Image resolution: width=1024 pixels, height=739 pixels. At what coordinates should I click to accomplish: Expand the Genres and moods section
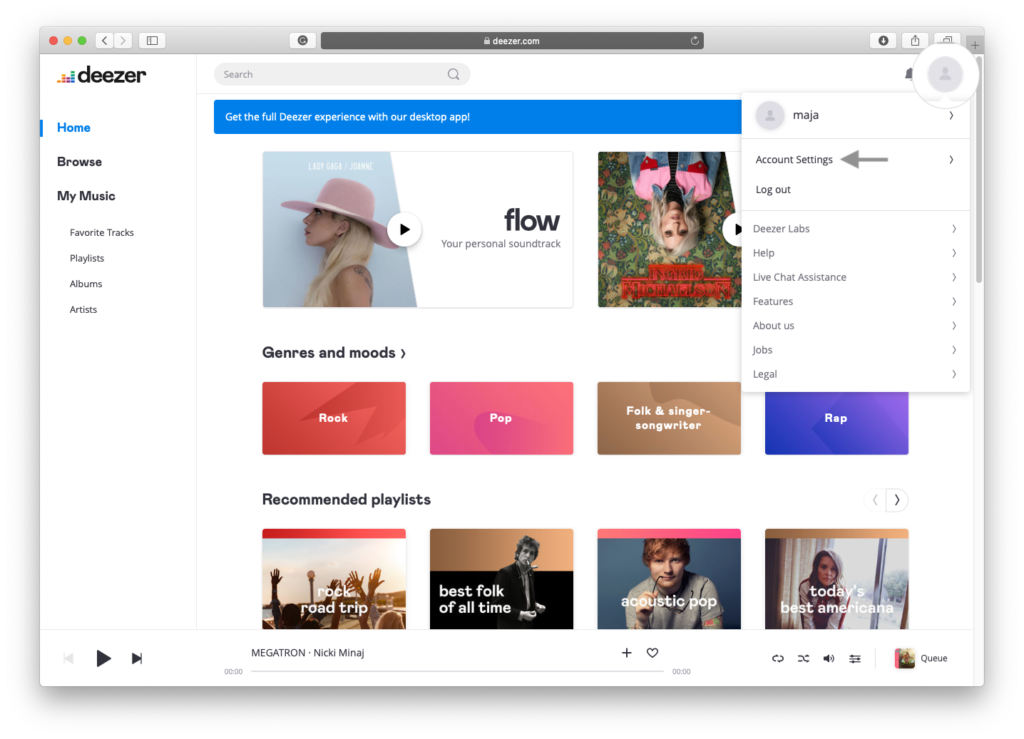click(333, 353)
